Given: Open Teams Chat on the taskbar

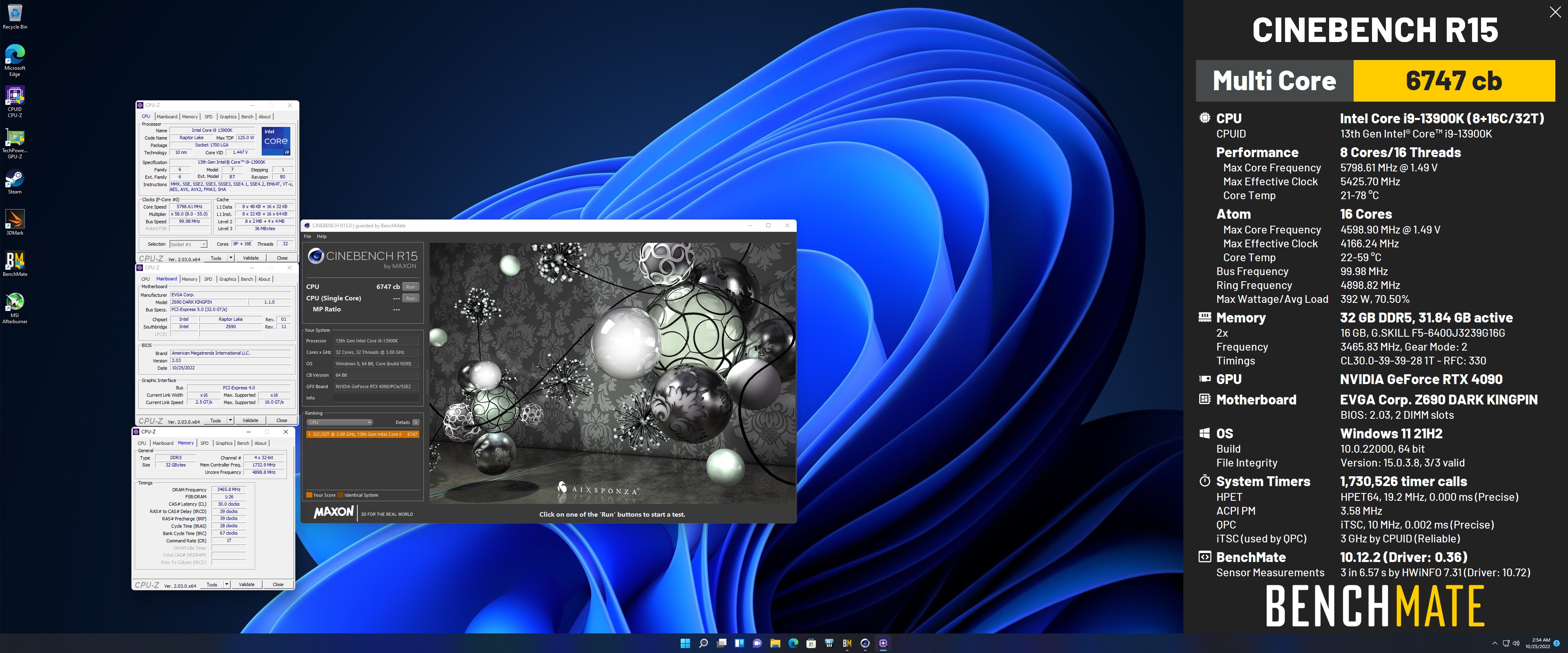Looking at the screenshot, I should click(x=757, y=643).
